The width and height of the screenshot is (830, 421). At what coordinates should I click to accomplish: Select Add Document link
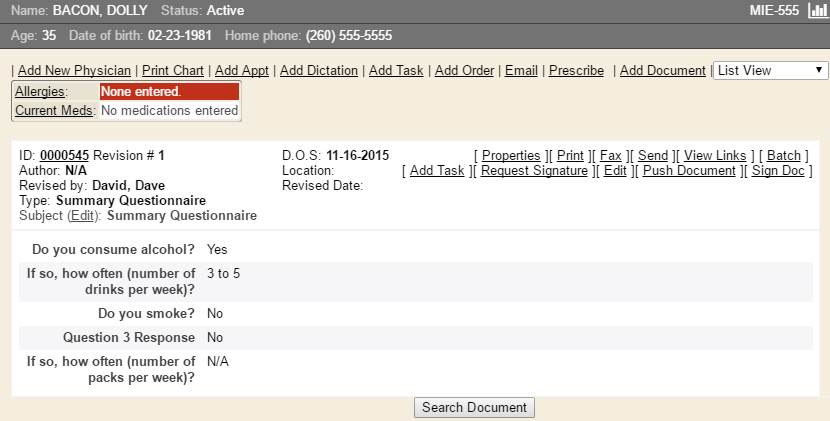click(x=662, y=71)
